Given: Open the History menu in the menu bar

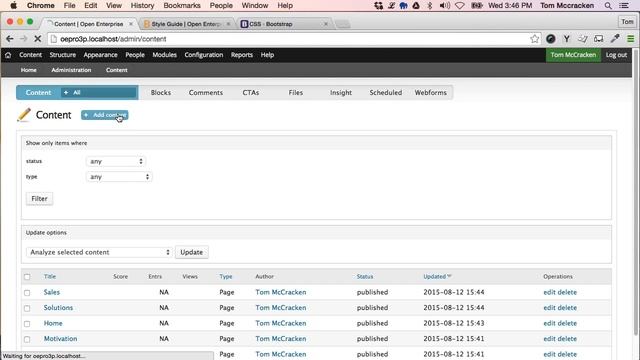Looking at the screenshot, I should pyautogui.click(x=142, y=5).
